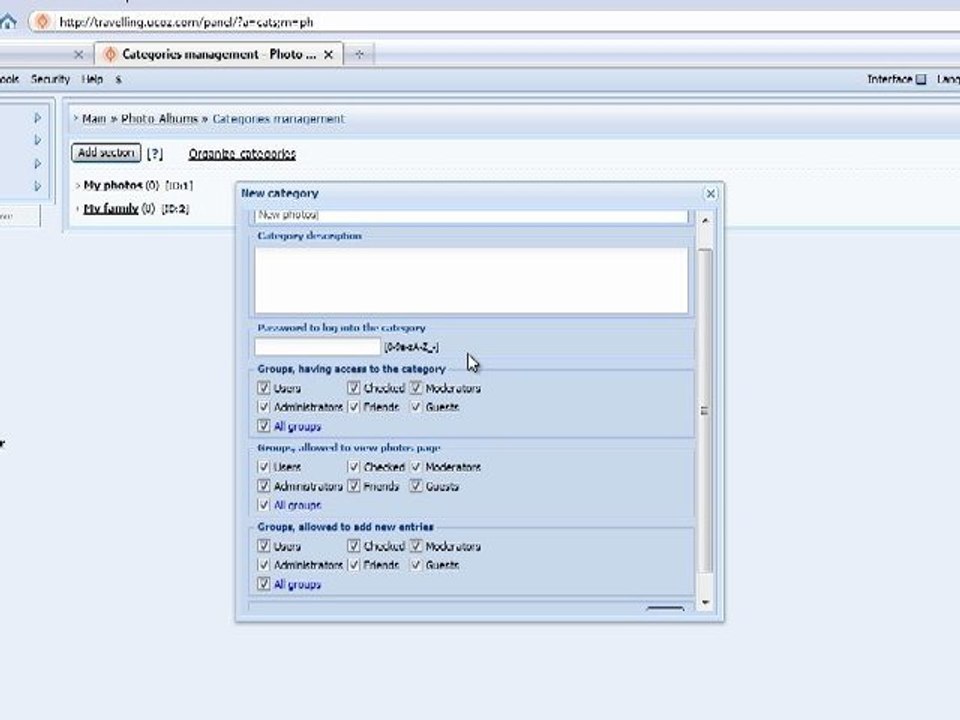The width and height of the screenshot is (960, 720).
Task: Uncheck Moderators under view photos page
Action: coord(416,467)
